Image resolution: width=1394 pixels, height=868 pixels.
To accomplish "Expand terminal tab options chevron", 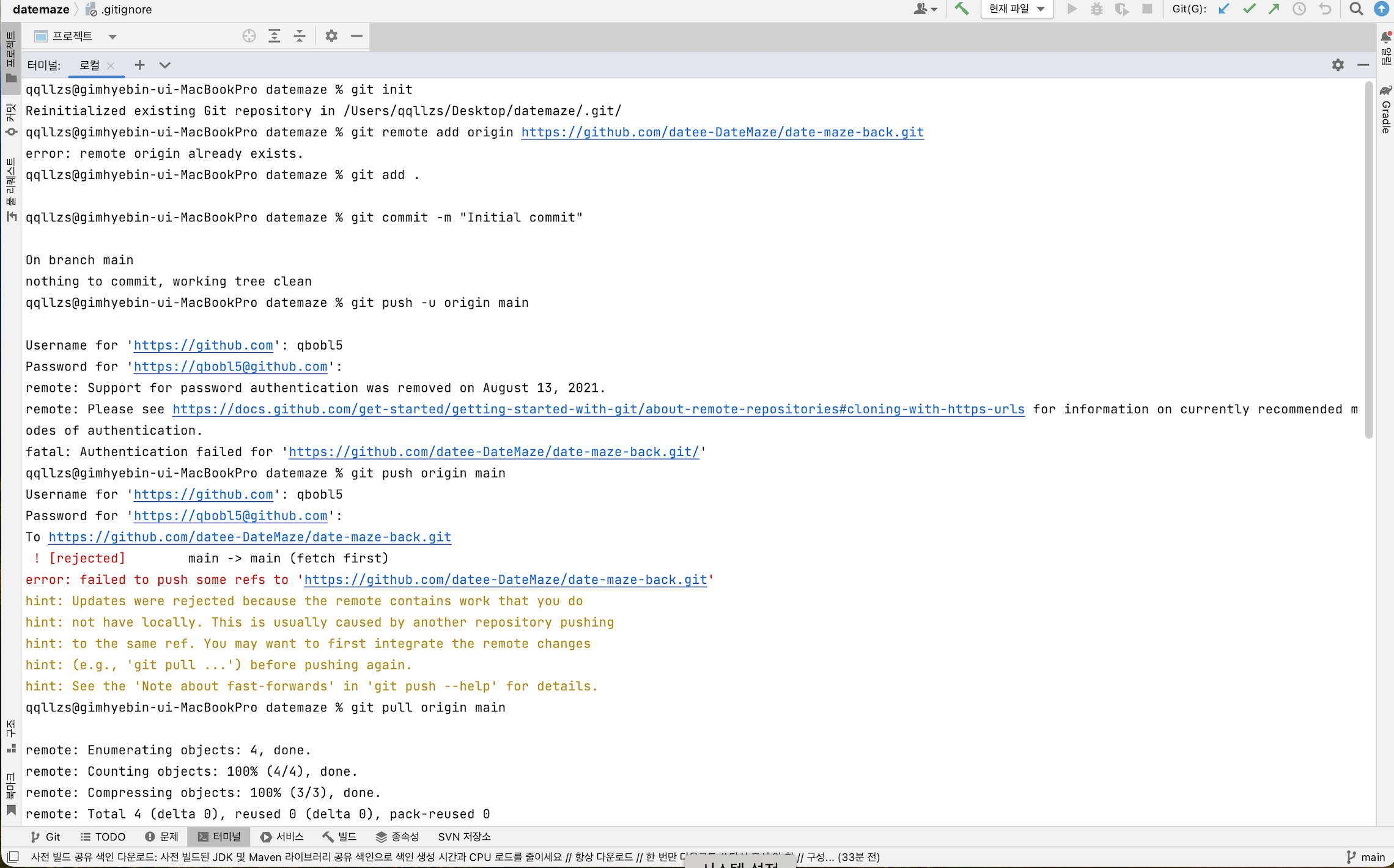I will [x=164, y=65].
